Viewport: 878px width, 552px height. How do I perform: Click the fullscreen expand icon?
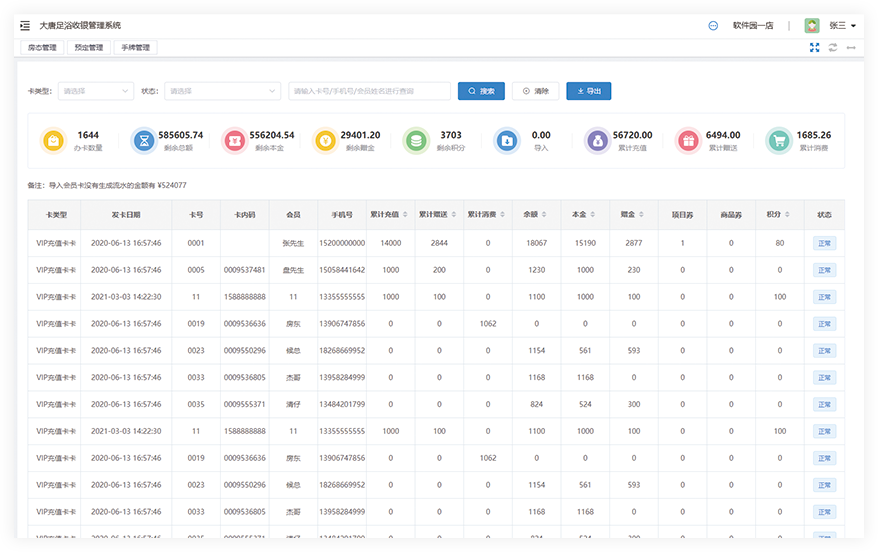coord(815,47)
